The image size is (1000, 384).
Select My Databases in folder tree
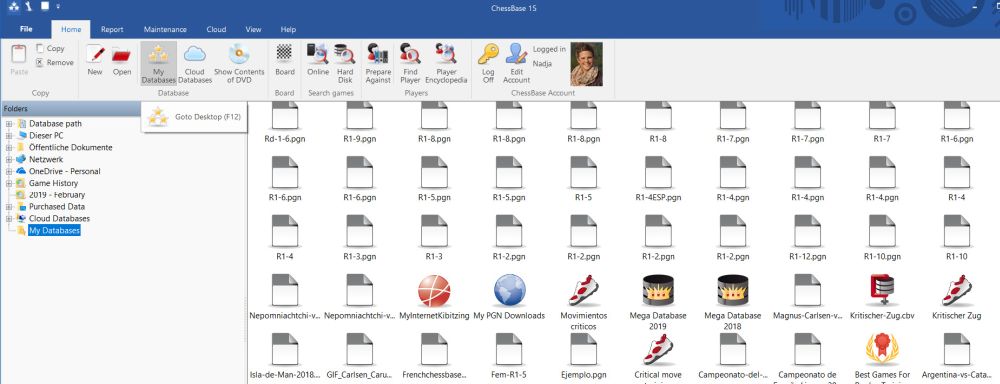tap(54, 230)
